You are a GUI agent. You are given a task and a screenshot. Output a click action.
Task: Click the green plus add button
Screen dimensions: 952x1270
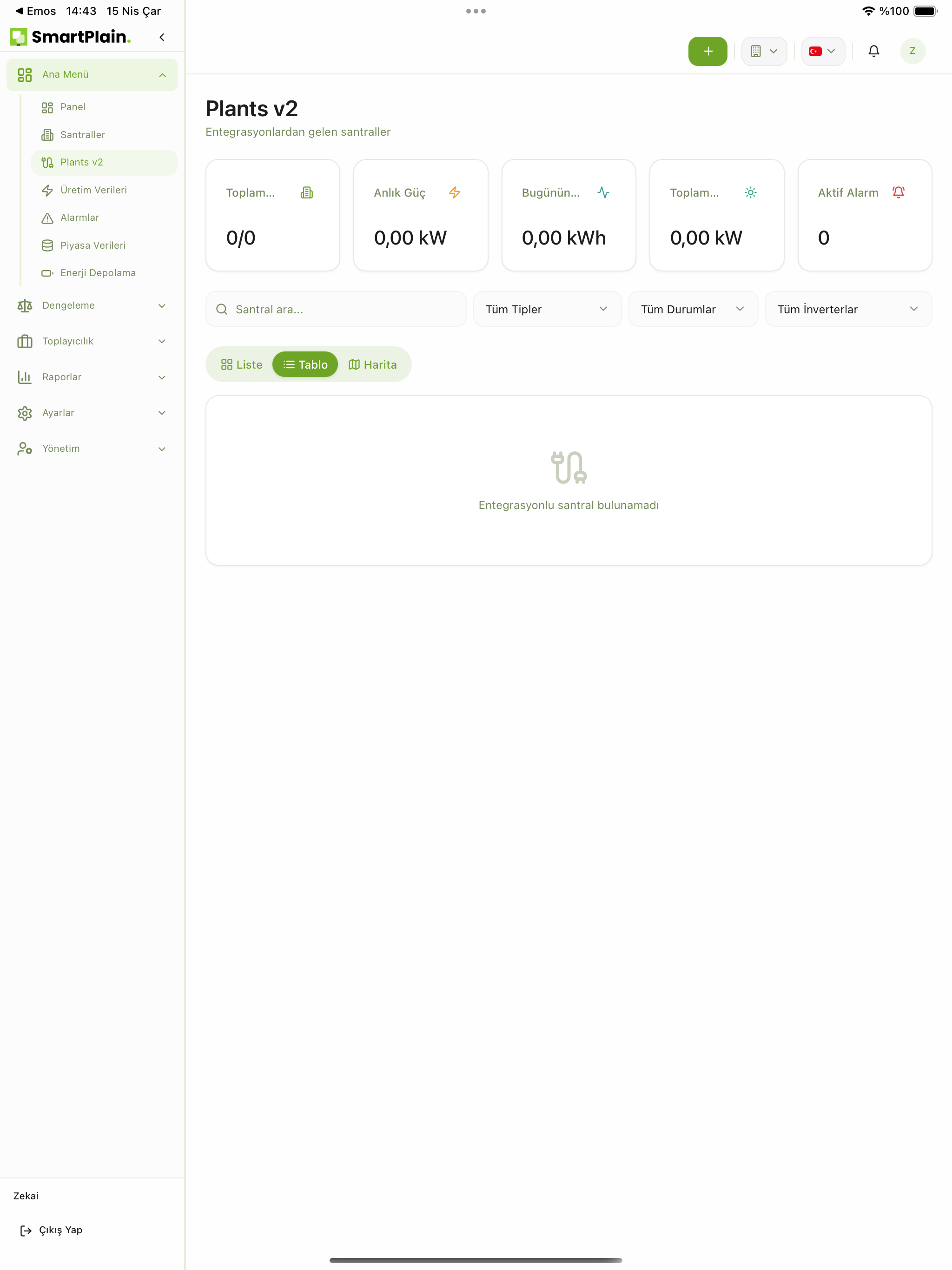click(707, 51)
